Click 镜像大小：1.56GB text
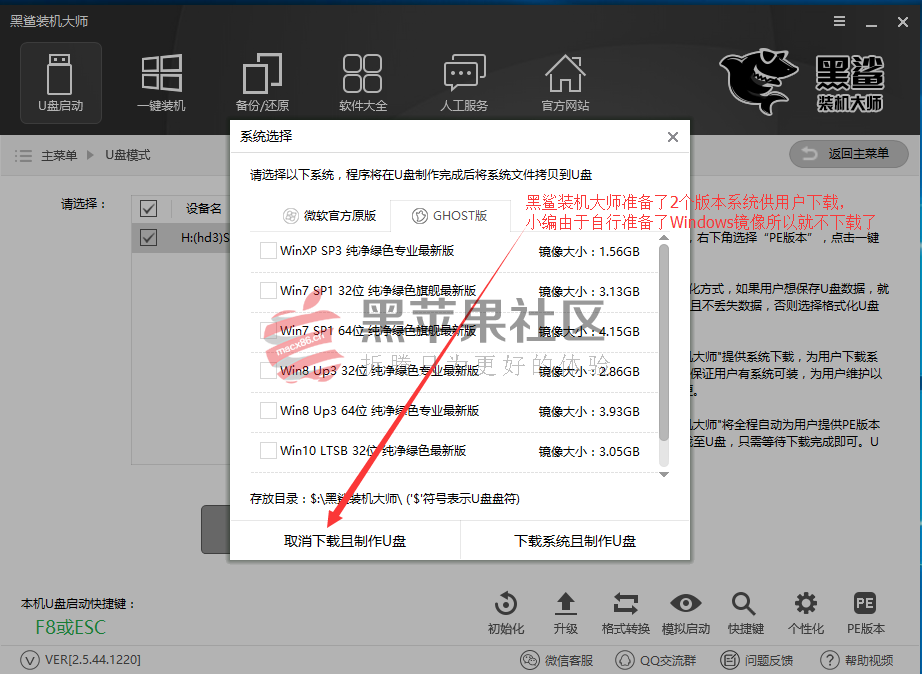 pyautogui.click(x=589, y=252)
